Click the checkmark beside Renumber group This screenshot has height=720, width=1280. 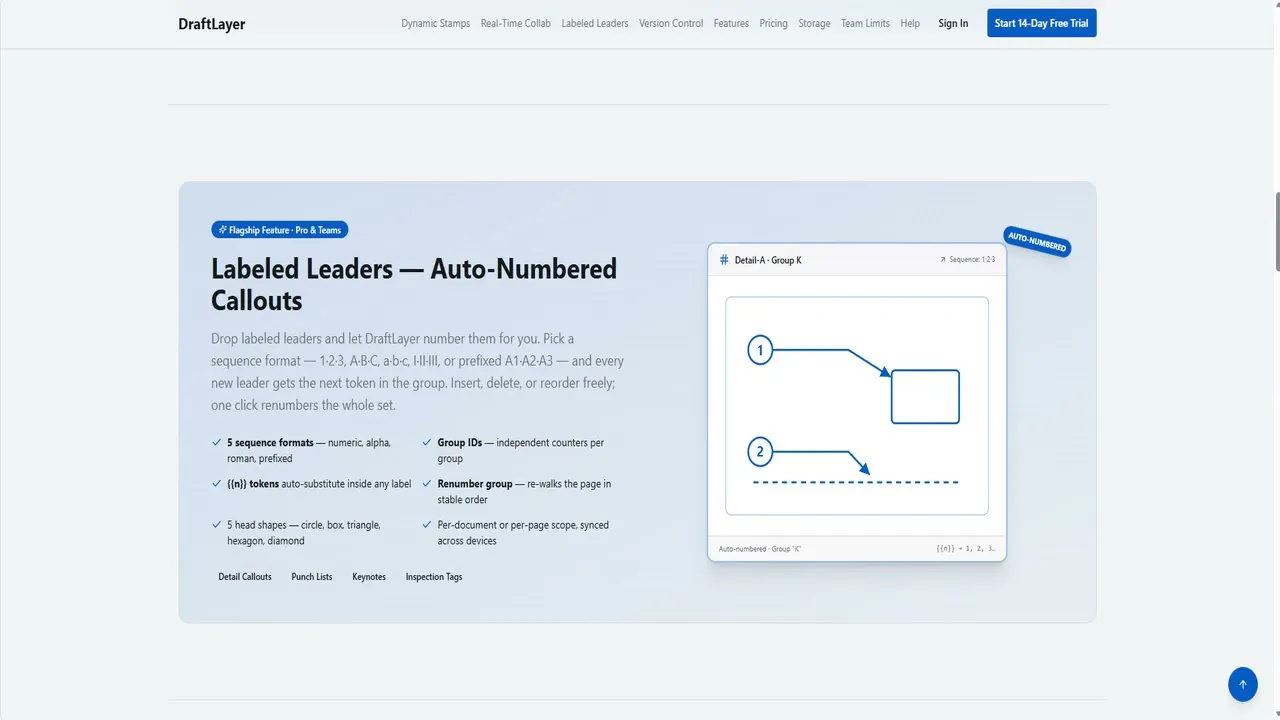point(427,483)
